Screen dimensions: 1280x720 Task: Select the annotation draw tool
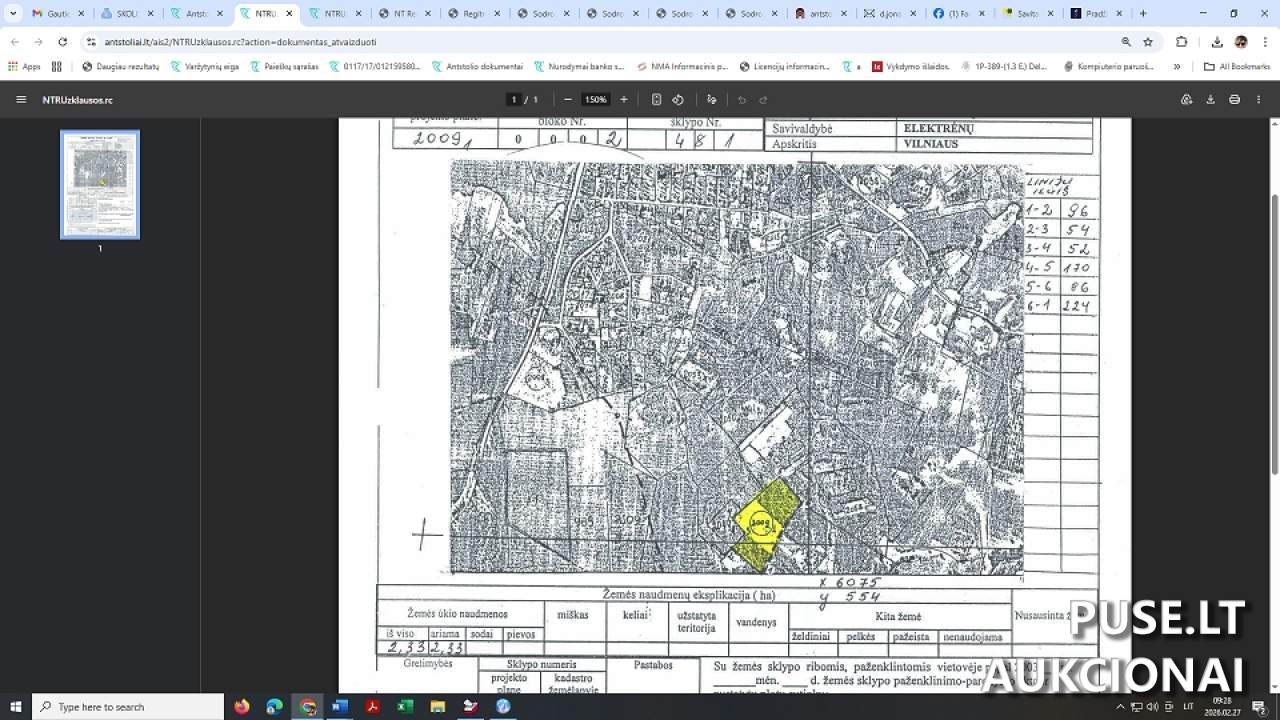point(712,100)
